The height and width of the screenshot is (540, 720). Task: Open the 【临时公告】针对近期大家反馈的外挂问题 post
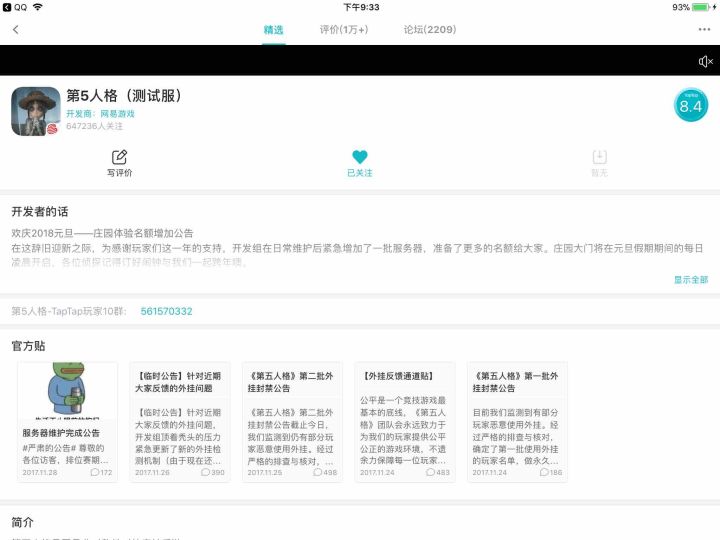point(180,422)
